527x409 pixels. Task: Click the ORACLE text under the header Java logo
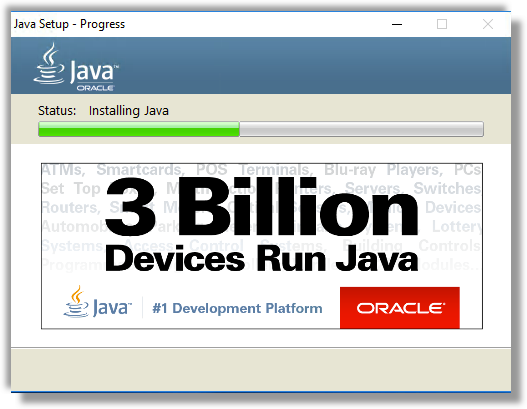95,88
